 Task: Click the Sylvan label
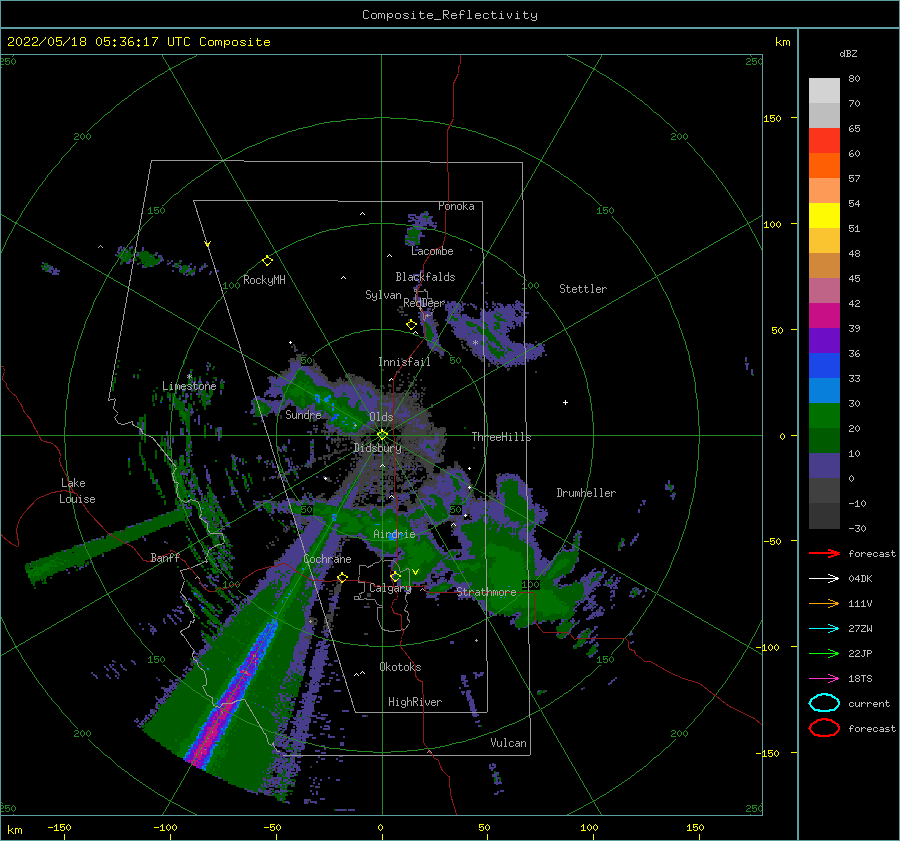pyautogui.click(x=383, y=295)
